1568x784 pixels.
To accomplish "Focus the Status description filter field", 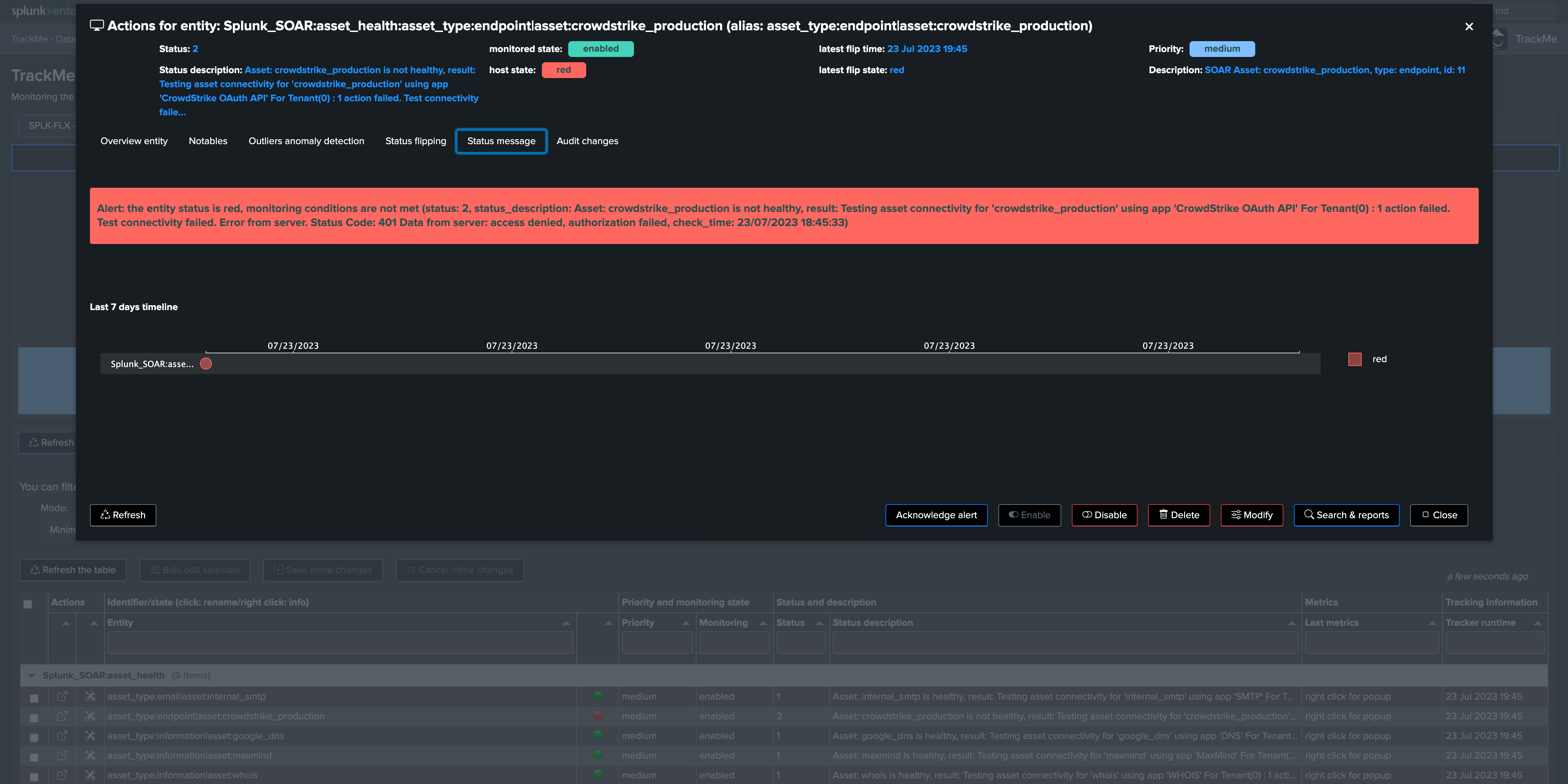I will tap(1065, 643).
